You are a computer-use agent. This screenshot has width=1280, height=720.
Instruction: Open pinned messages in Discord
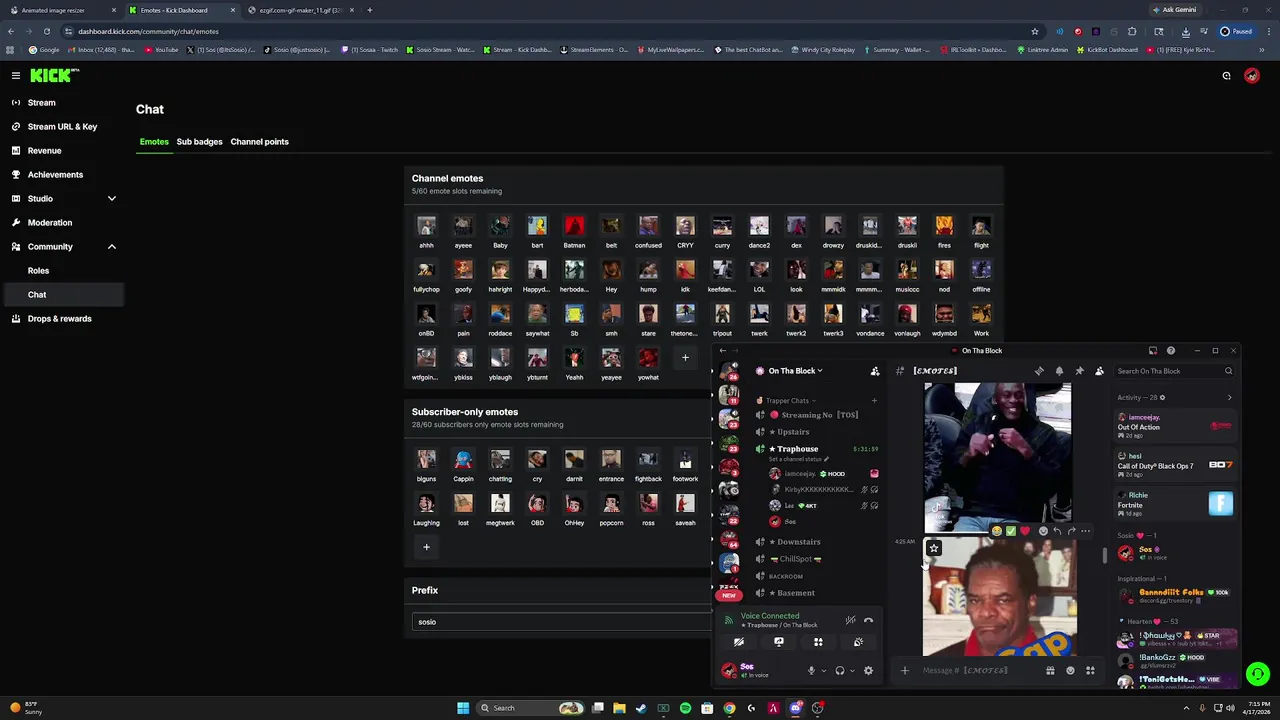[1079, 371]
